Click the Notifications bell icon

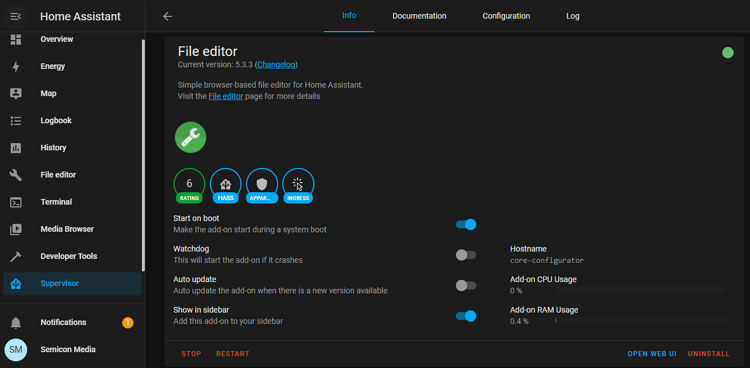[x=16, y=323]
